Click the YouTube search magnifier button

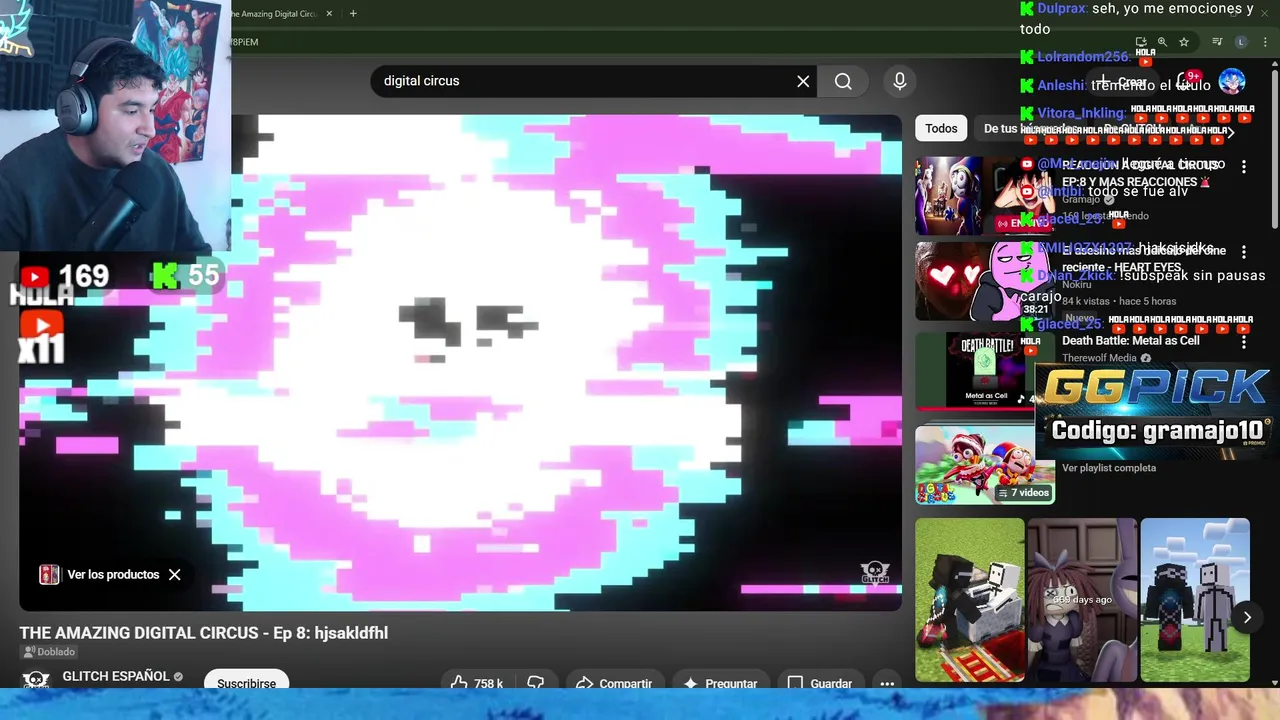pos(843,81)
